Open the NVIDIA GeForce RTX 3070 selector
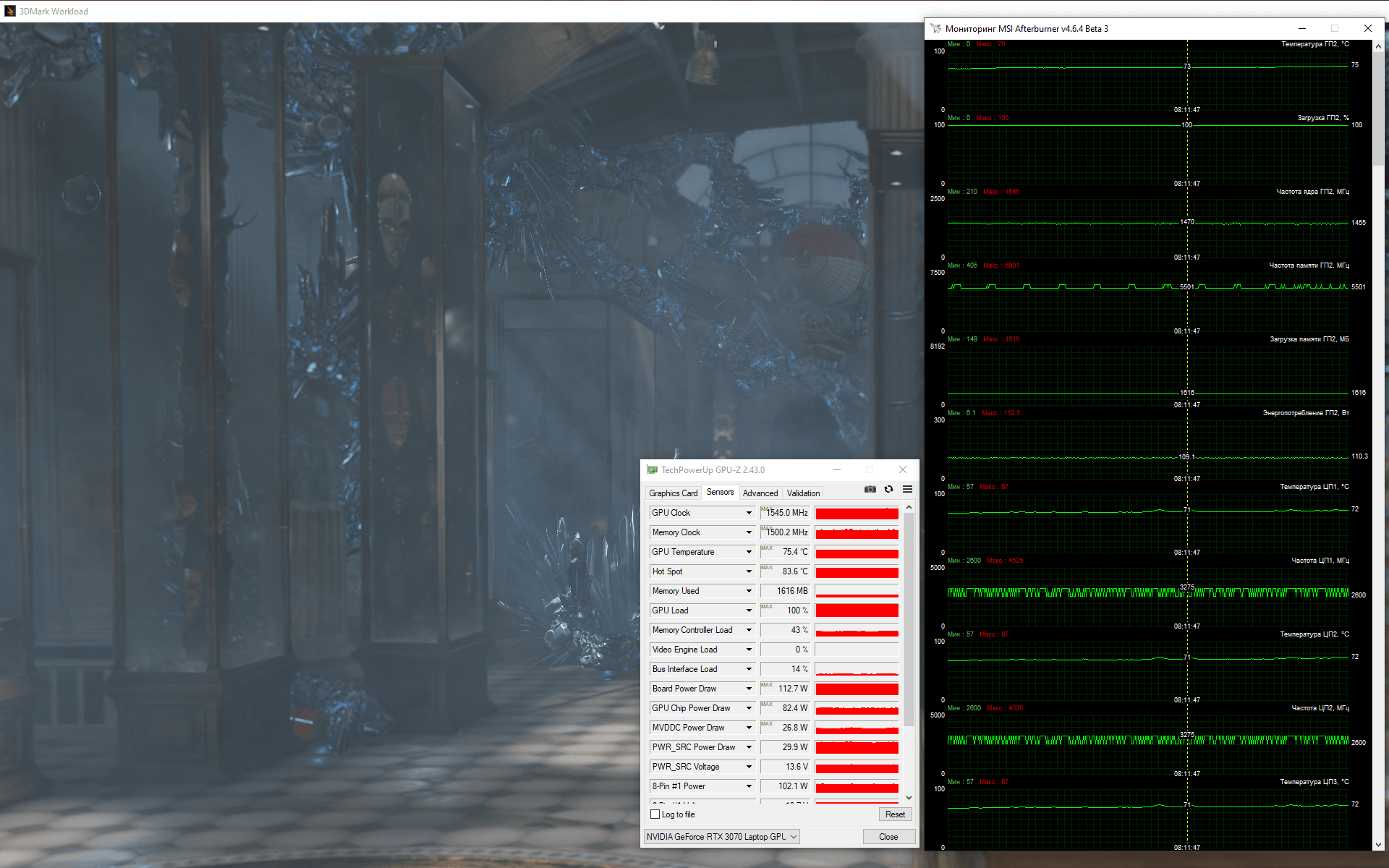The height and width of the screenshot is (868, 1389). click(x=721, y=837)
